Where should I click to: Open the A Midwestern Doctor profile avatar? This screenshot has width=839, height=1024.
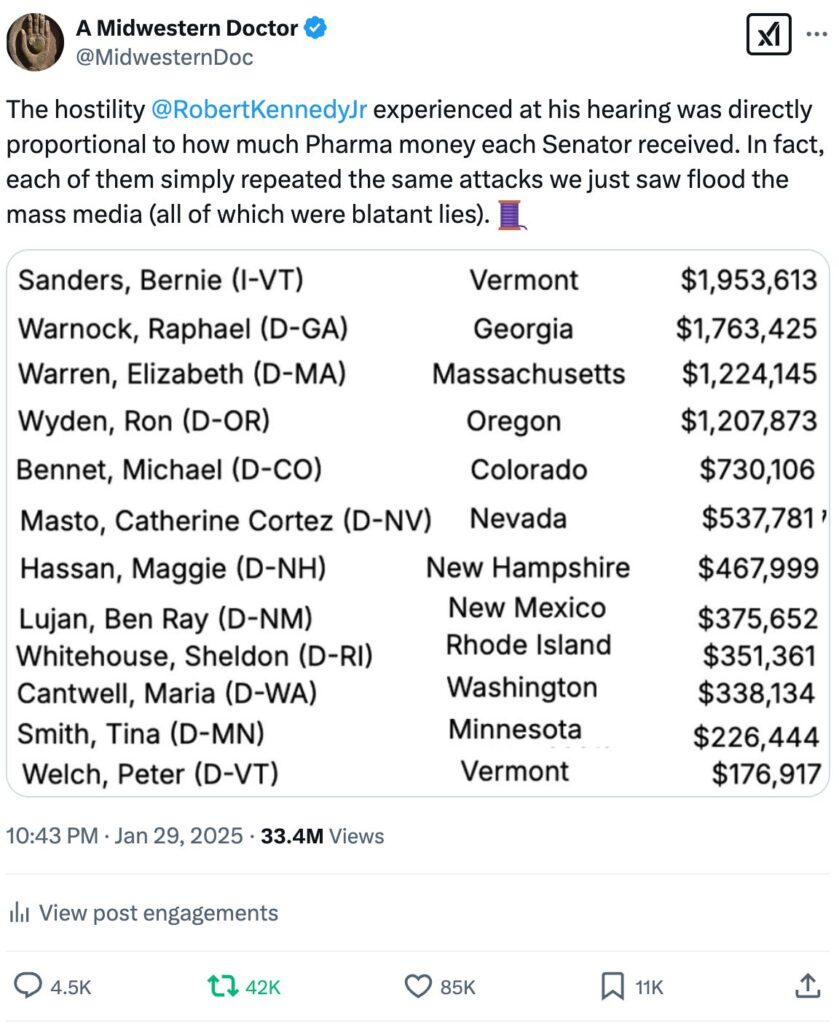(35, 42)
